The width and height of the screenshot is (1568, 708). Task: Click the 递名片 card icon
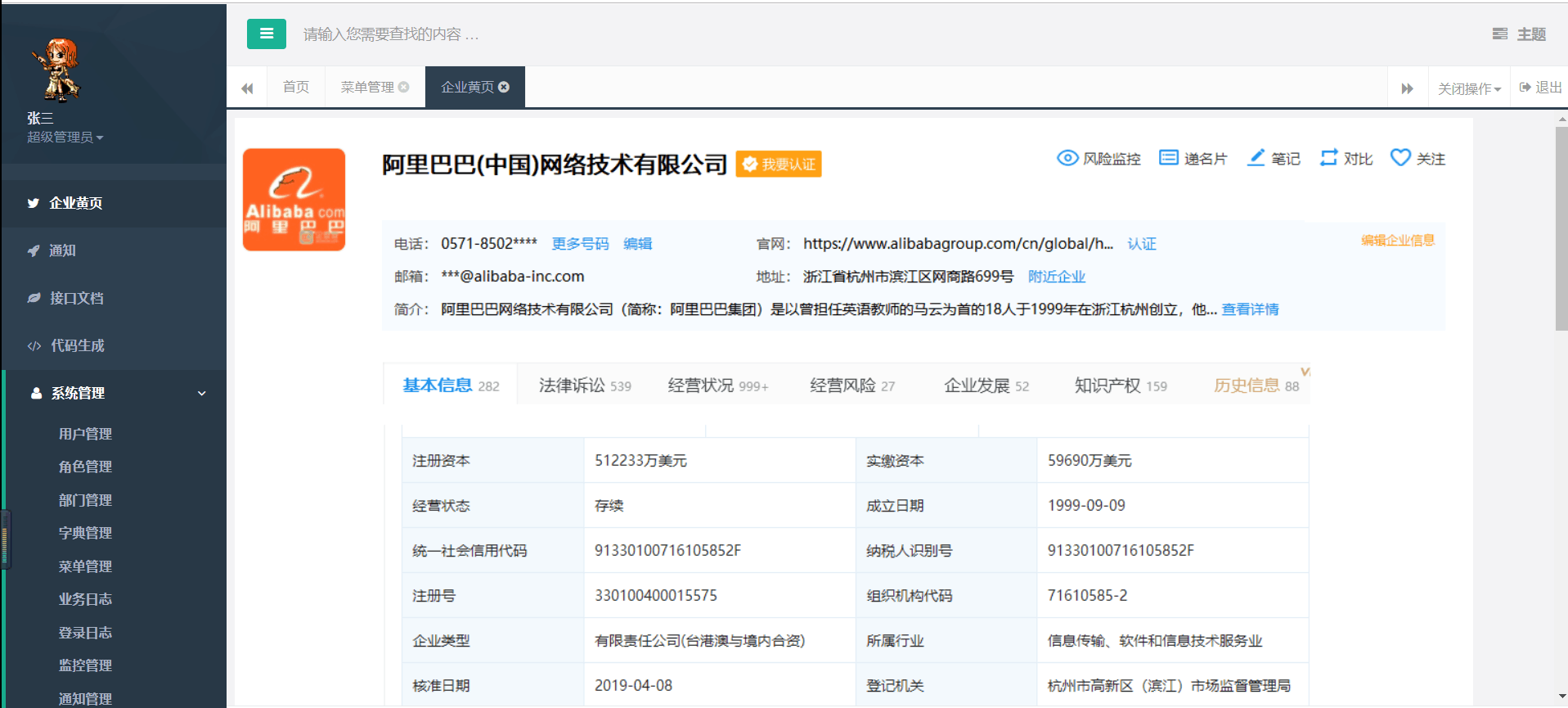pyautogui.click(x=1169, y=158)
